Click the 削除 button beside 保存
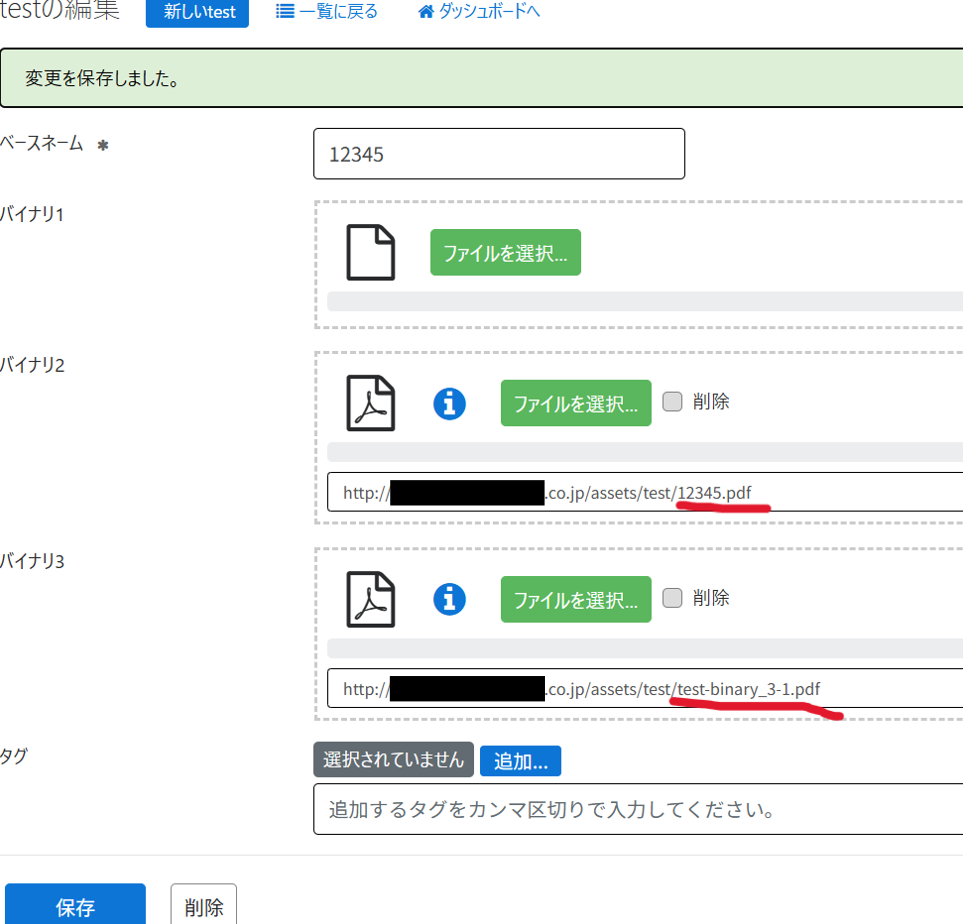This screenshot has width=963, height=924. click(204, 907)
